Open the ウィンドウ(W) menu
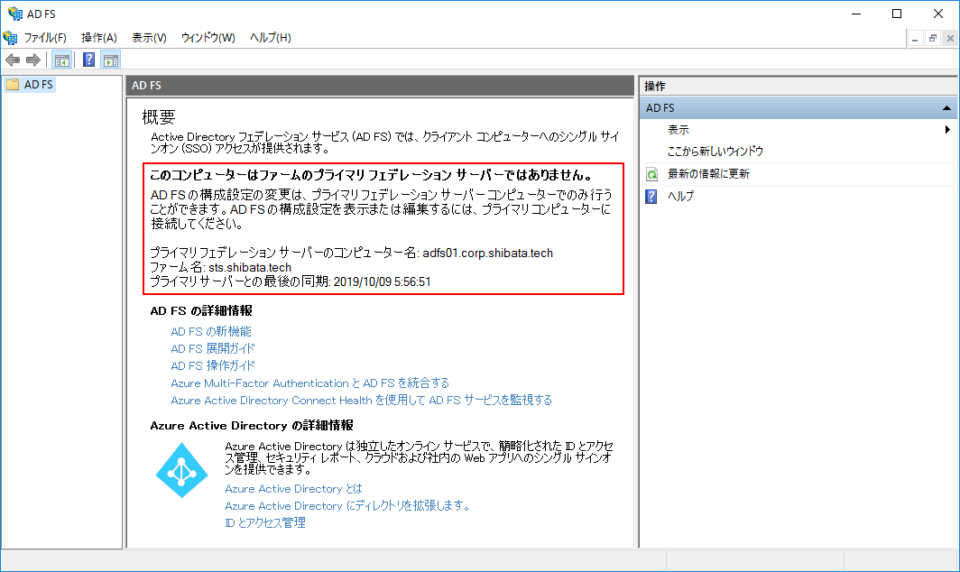 point(208,38)
